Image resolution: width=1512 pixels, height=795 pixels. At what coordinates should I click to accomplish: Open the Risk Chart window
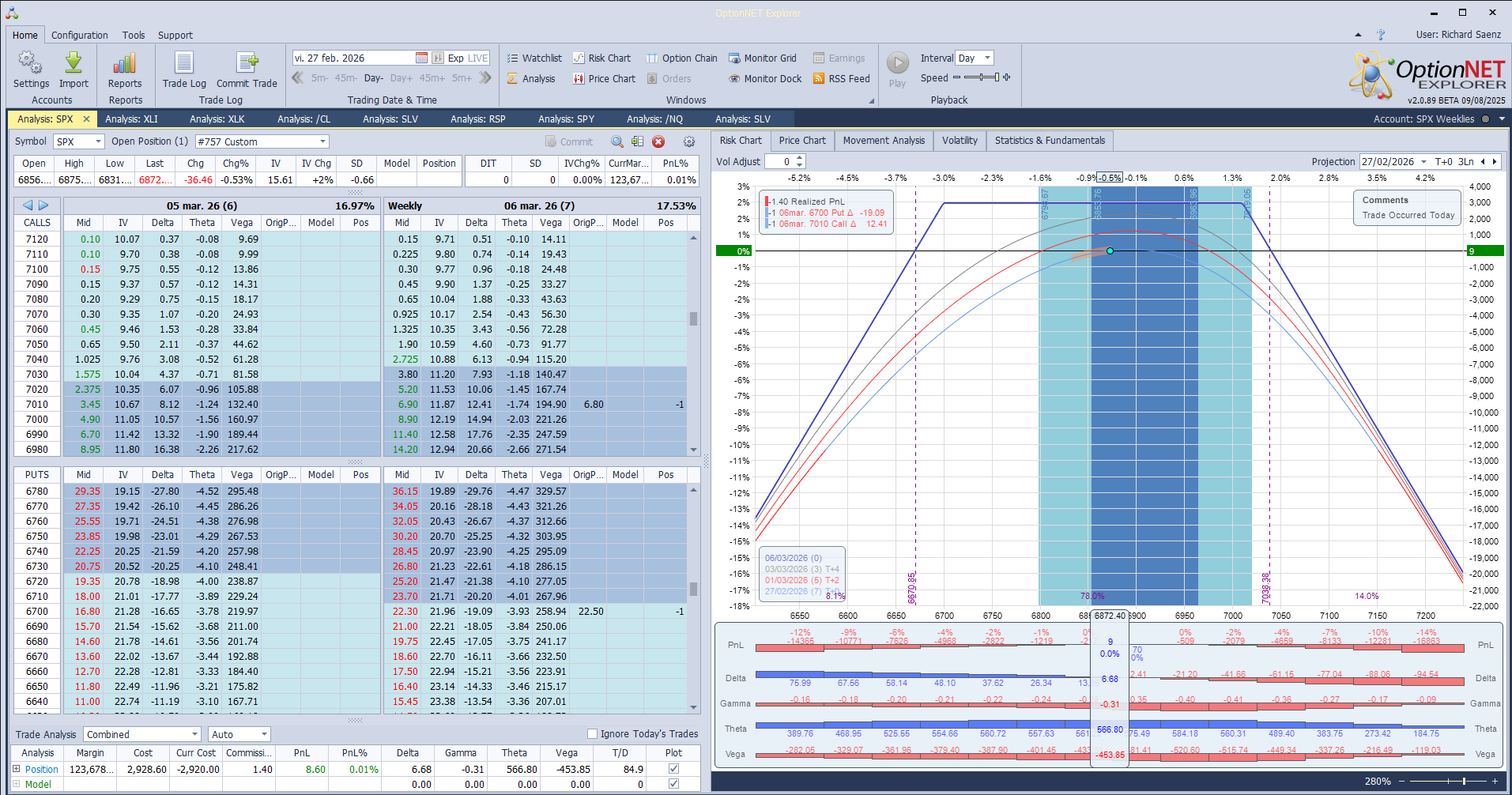coord(601,58)
